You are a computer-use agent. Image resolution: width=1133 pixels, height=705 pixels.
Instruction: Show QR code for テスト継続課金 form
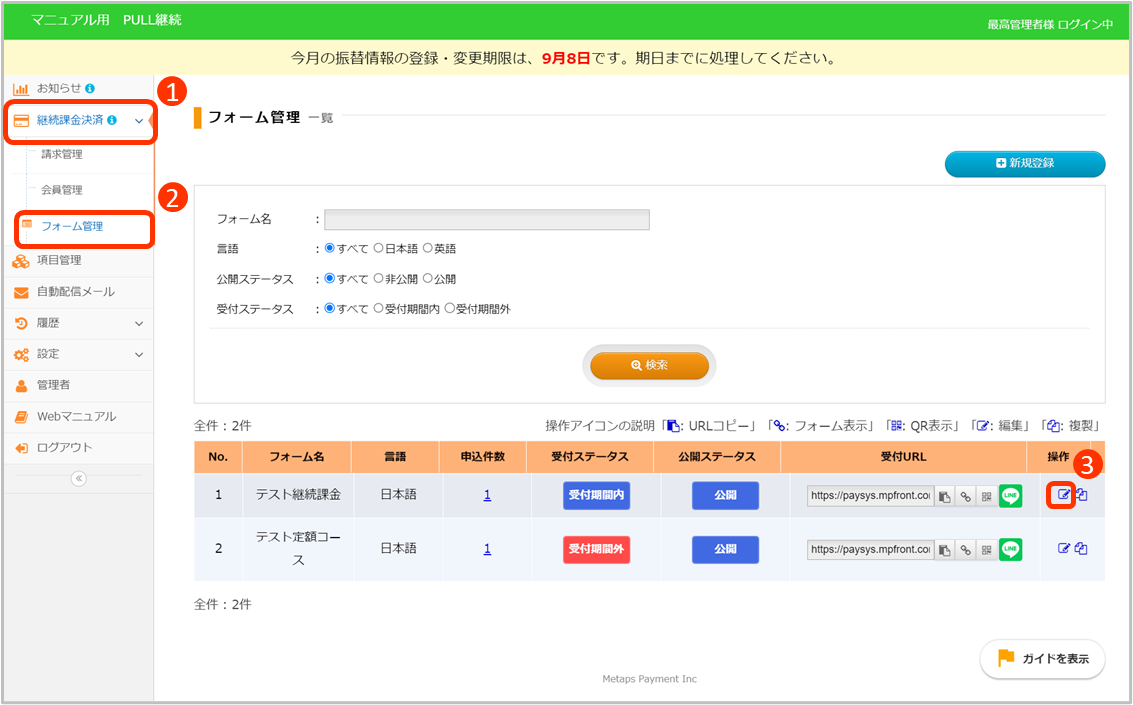985,496
